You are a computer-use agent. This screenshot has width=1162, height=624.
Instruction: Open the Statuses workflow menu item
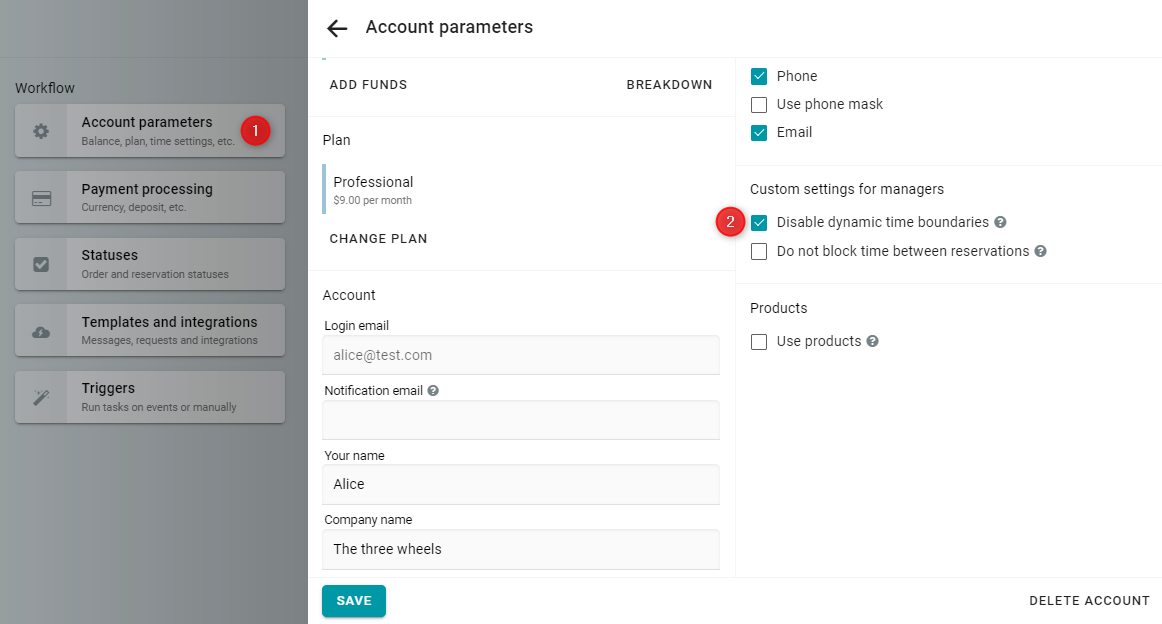[x=150, y=264]
